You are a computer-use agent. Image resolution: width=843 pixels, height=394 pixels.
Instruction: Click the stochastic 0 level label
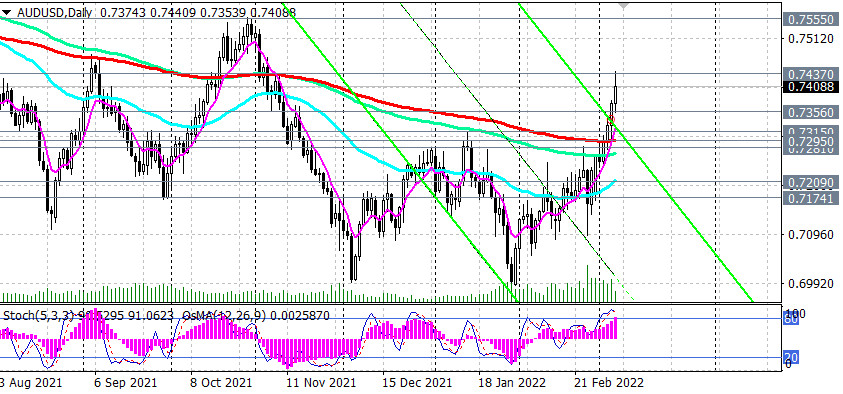(788, 365)
